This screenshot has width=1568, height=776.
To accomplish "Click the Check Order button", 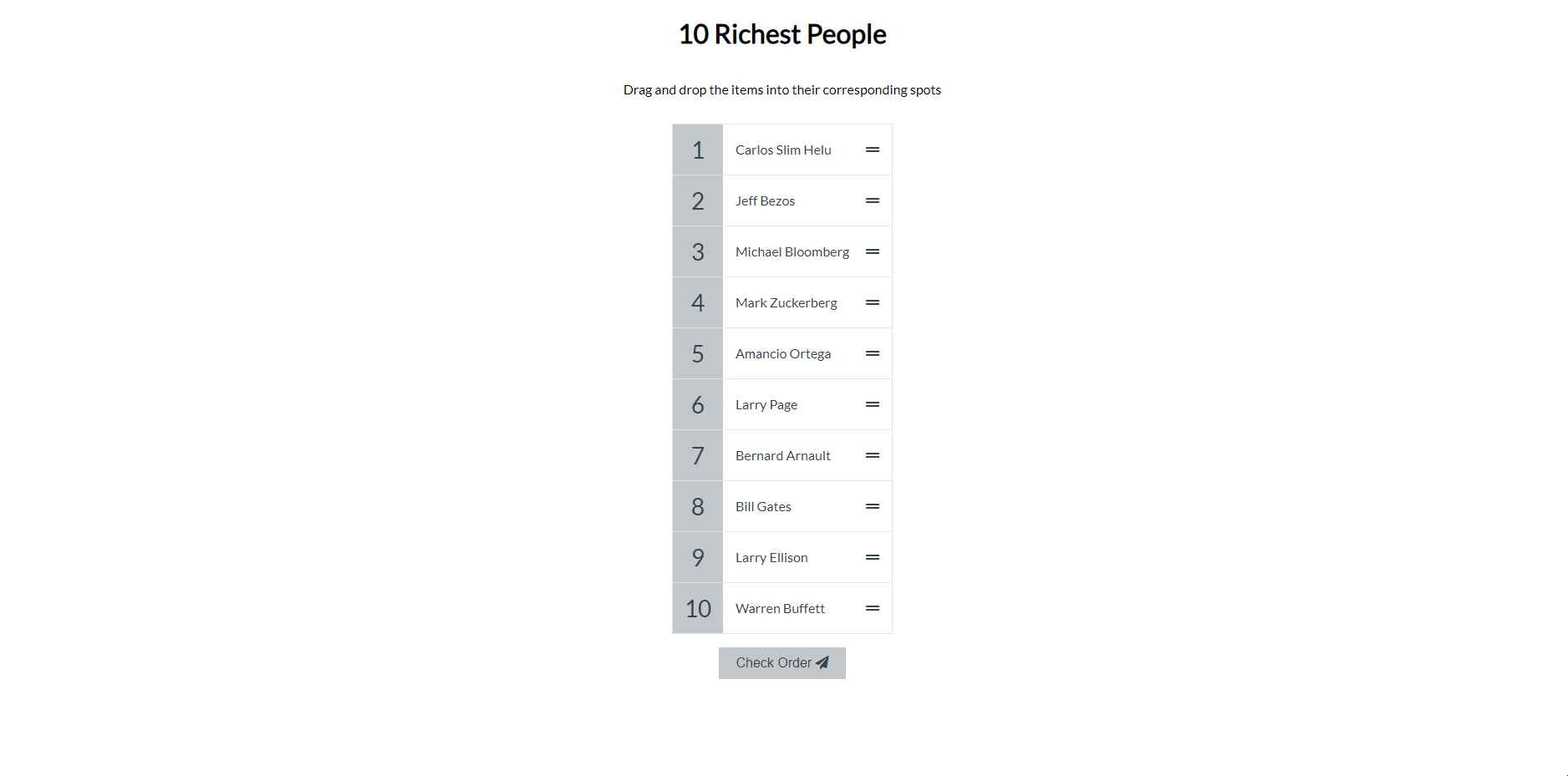I will 782,663.
